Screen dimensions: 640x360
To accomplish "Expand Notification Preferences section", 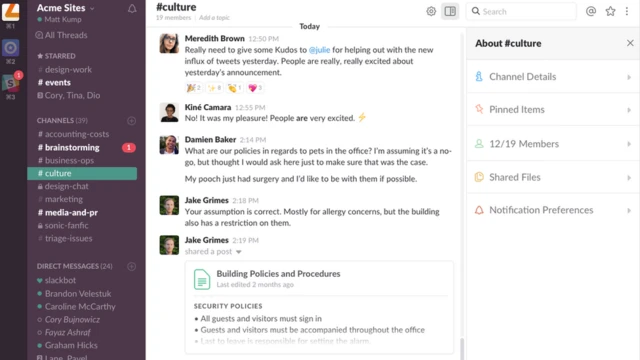I will [553, 210].
